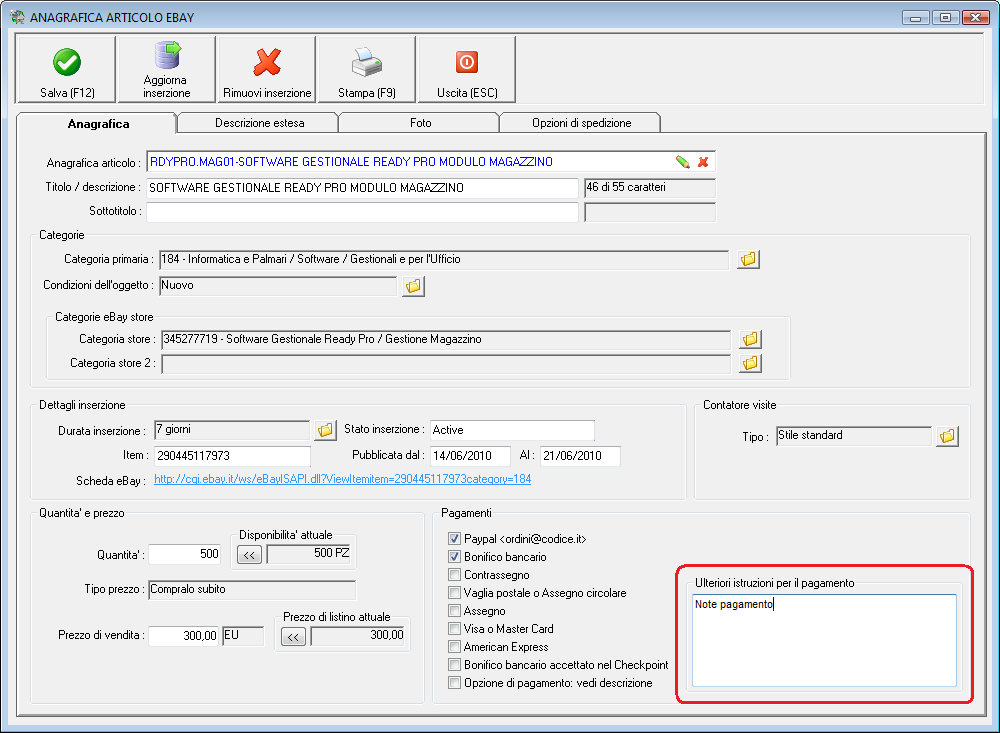Browse Durata inserzione folder icon
Image resolution: width=1000 pixels, height=733 pixels.
click(325, 430)
